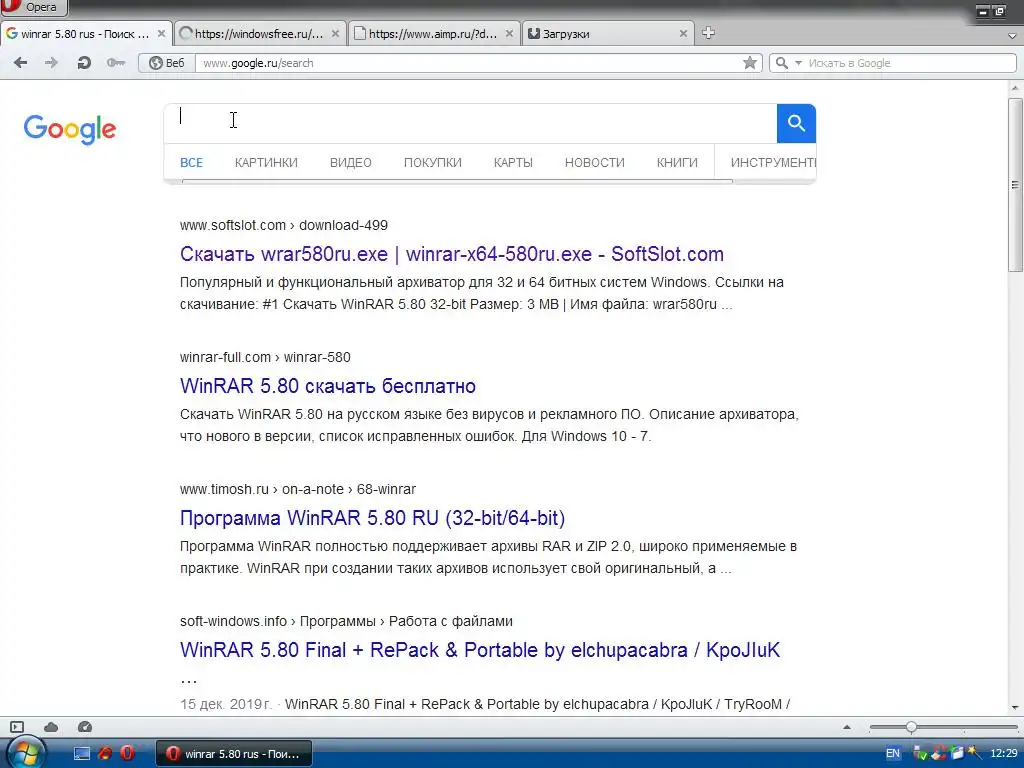Open the SoftSlot.com wrar580ru.exe result link
Image resolution: width=1024 pixels, height=768 pixels.
452,254
